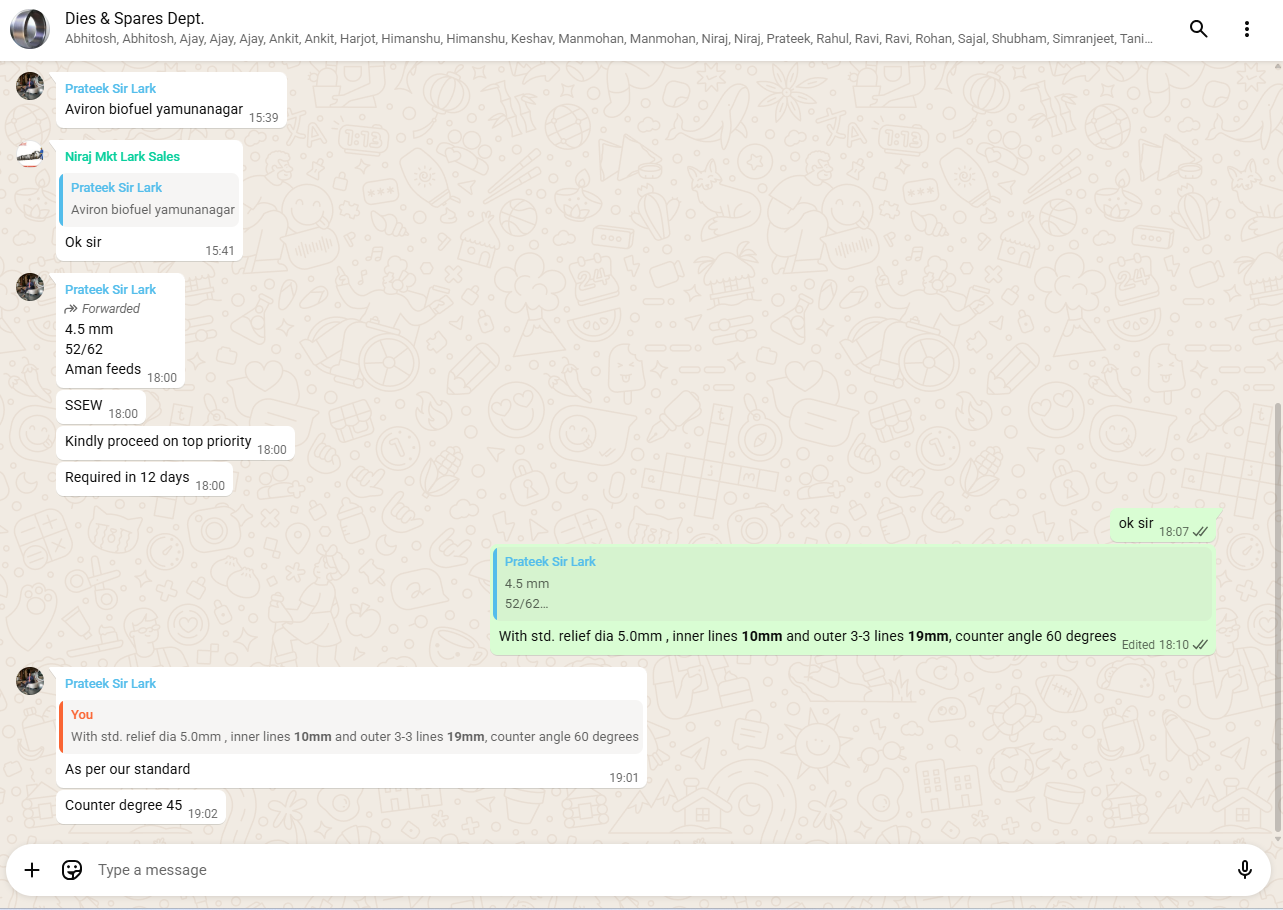1283x910 pixels.
Task: Click Niraj Mkt Lark Sales avatar
Action: (30, 155)
